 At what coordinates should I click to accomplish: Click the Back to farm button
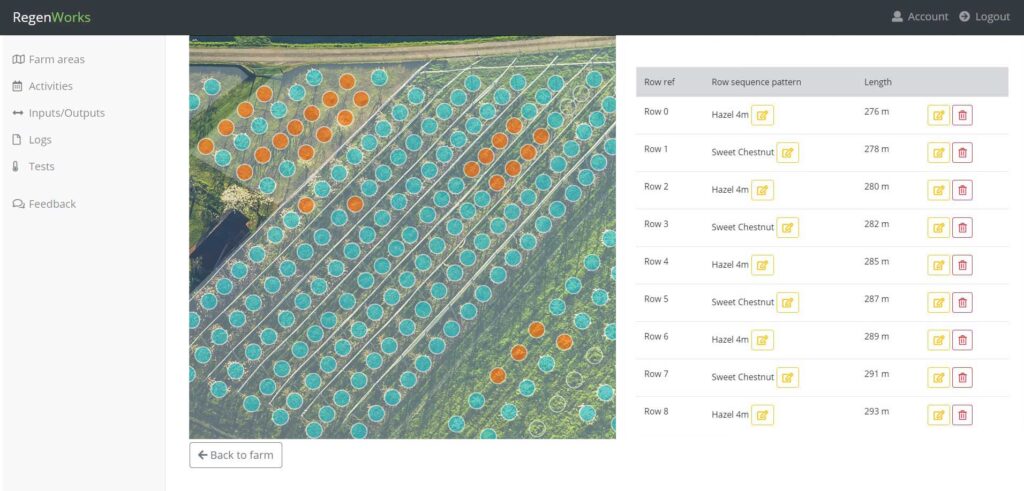click(236, 455)
